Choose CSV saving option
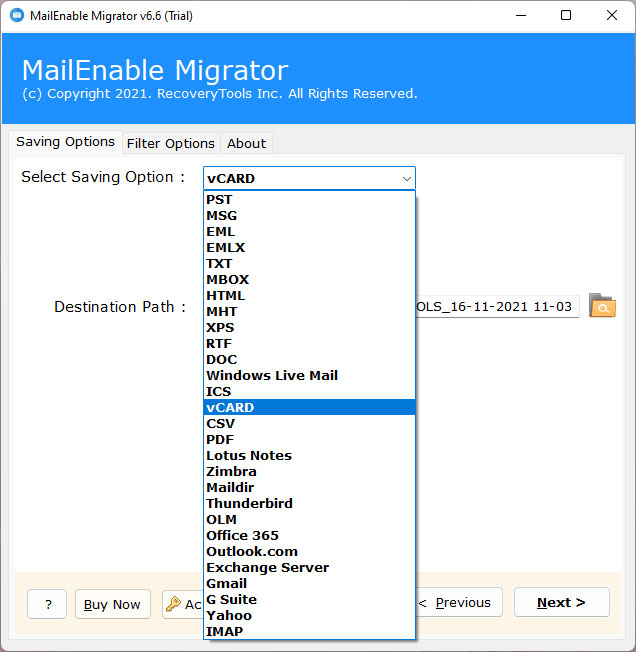The width and height of the screenshot is (636, 652). (x=309, y=424)
